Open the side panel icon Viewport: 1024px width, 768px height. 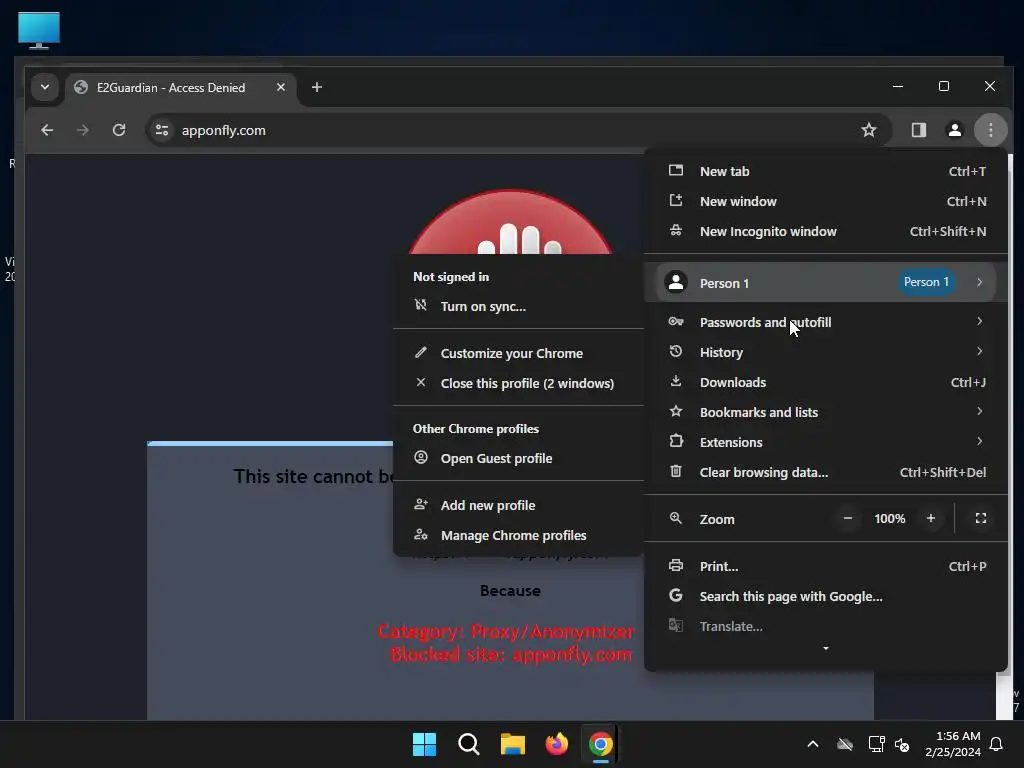click(x=919, y=130)
